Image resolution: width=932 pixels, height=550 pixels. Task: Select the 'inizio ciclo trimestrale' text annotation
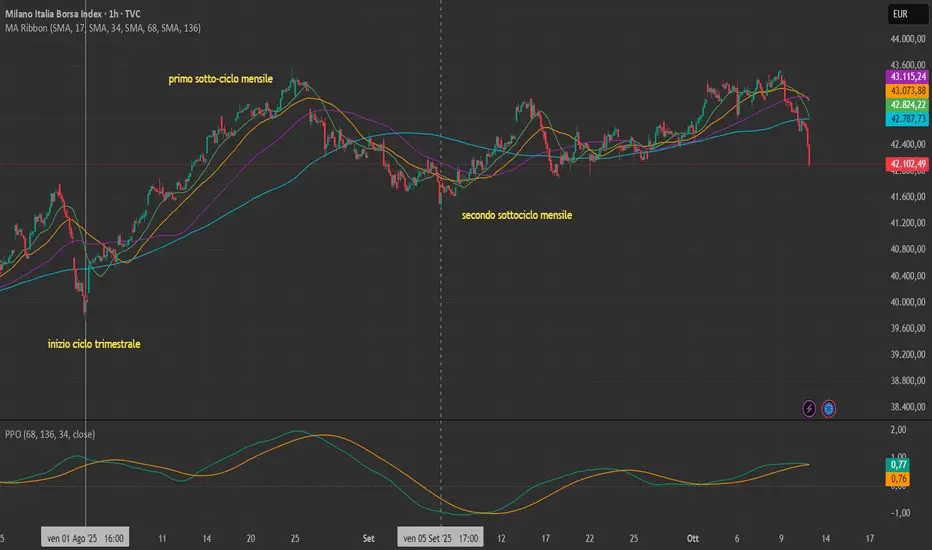[94, 344]
